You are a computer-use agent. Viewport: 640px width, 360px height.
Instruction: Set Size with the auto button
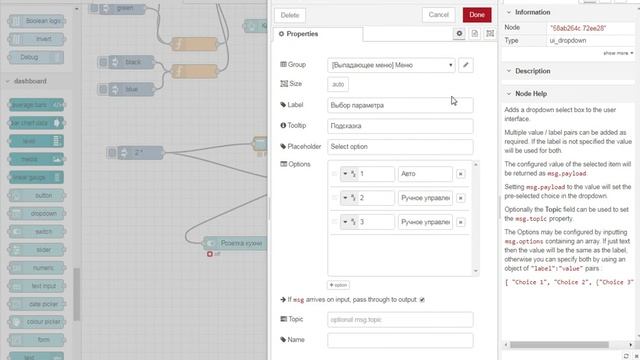coord(338,84)
